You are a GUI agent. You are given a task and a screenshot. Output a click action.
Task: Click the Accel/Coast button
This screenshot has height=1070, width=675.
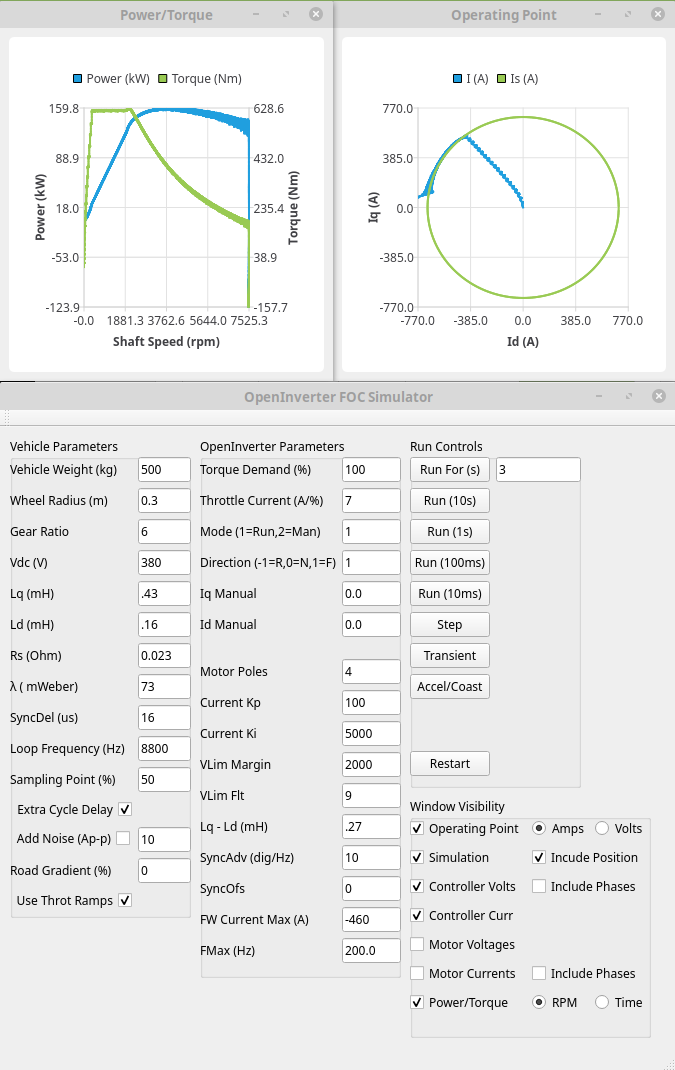click(450, 686)
